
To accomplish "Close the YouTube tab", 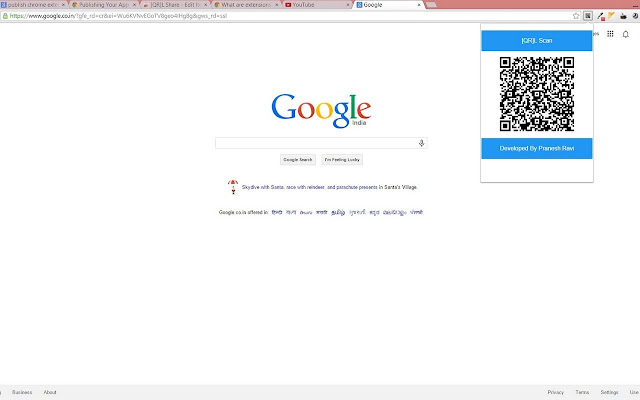I will [x=348, y=5].
